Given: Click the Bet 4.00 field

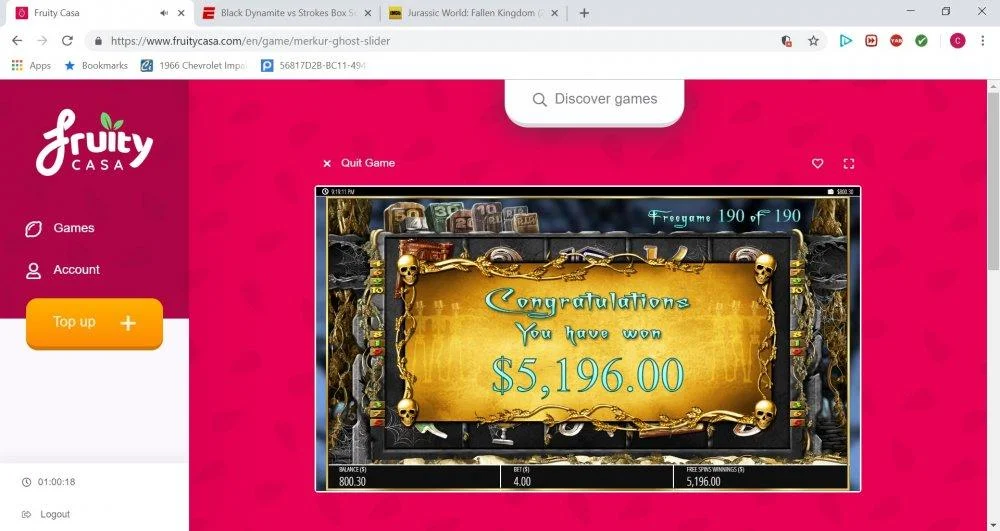Looking at the screenshot, I should pos(587,477).
